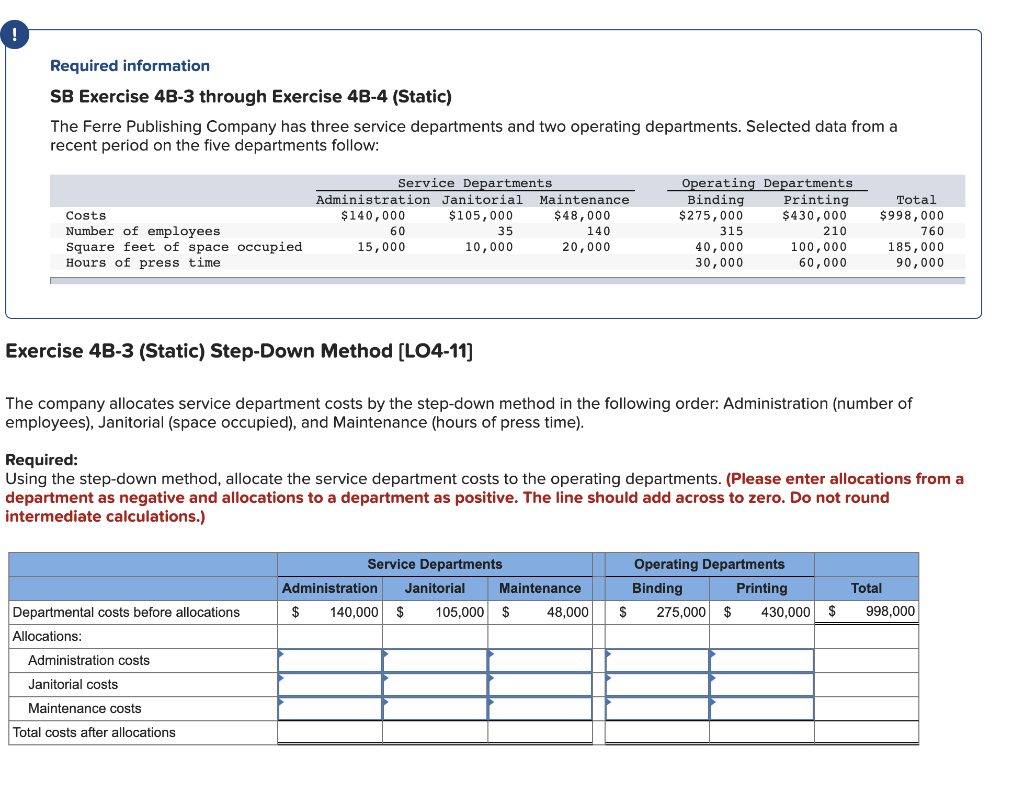Click the Total costs after allocations Administration cell
Viewport: 1024px width, 805px height.
(329, 732)
